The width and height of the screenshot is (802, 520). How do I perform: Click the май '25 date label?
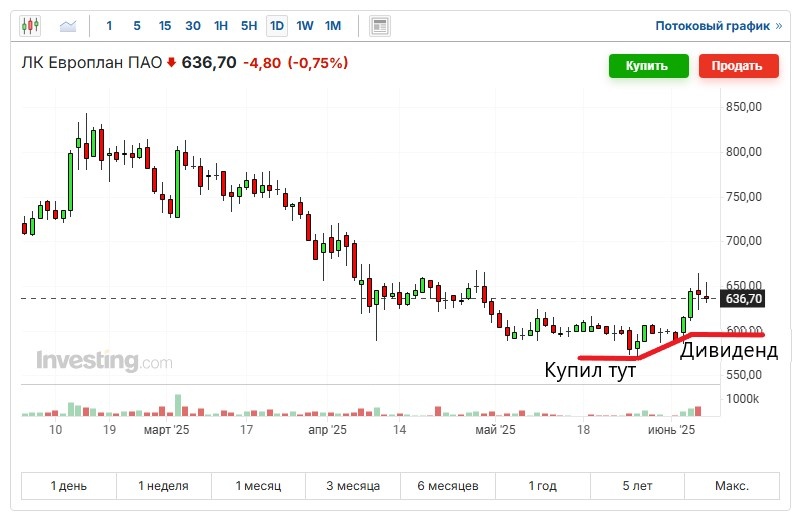point(495,429)
